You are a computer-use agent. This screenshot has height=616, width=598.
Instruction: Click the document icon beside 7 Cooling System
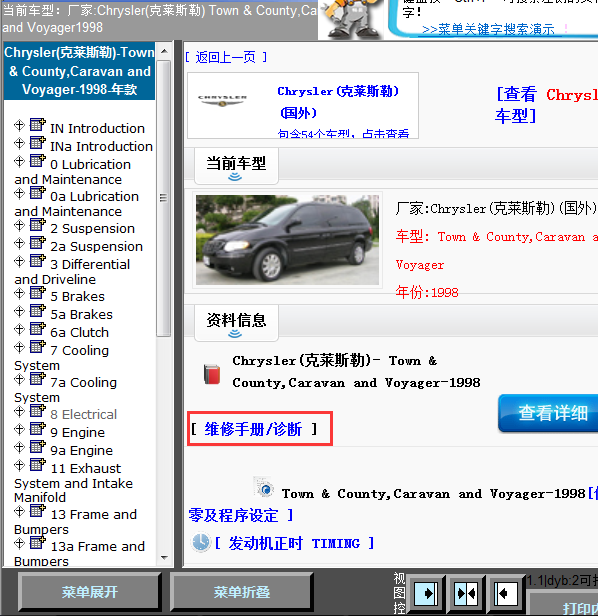coord(38,346)
